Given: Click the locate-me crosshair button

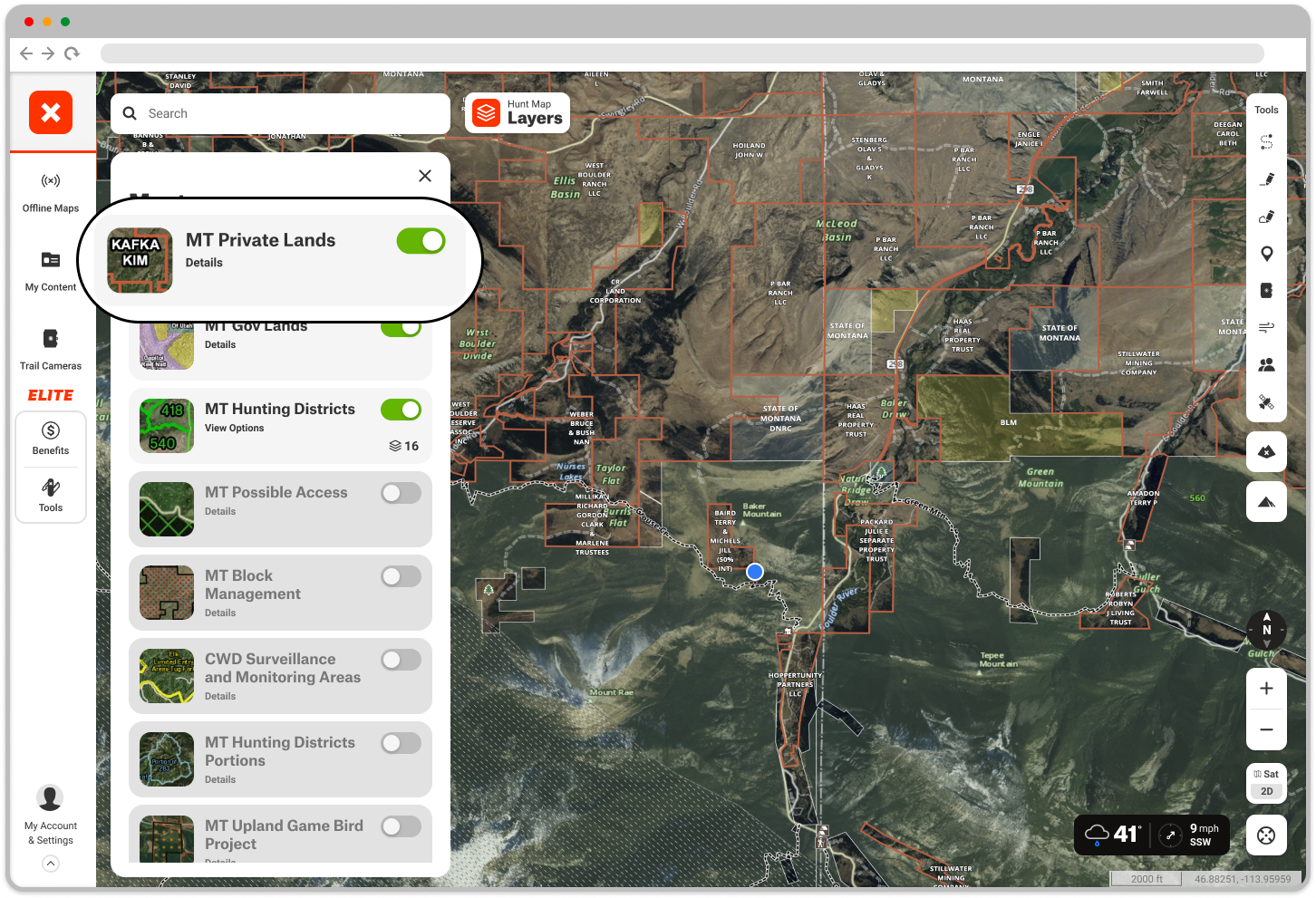Looking at the screenshot, I should pos(1266,835).
